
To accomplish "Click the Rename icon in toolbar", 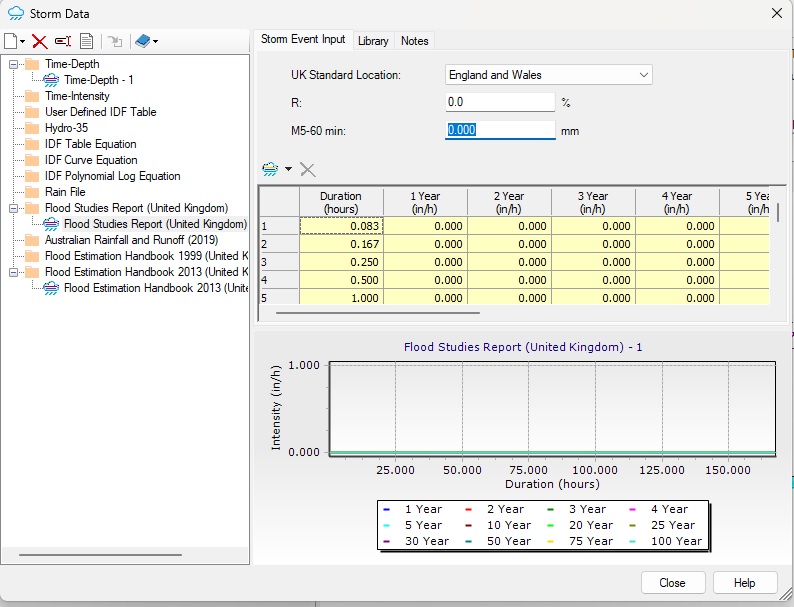I will [63, 41].
